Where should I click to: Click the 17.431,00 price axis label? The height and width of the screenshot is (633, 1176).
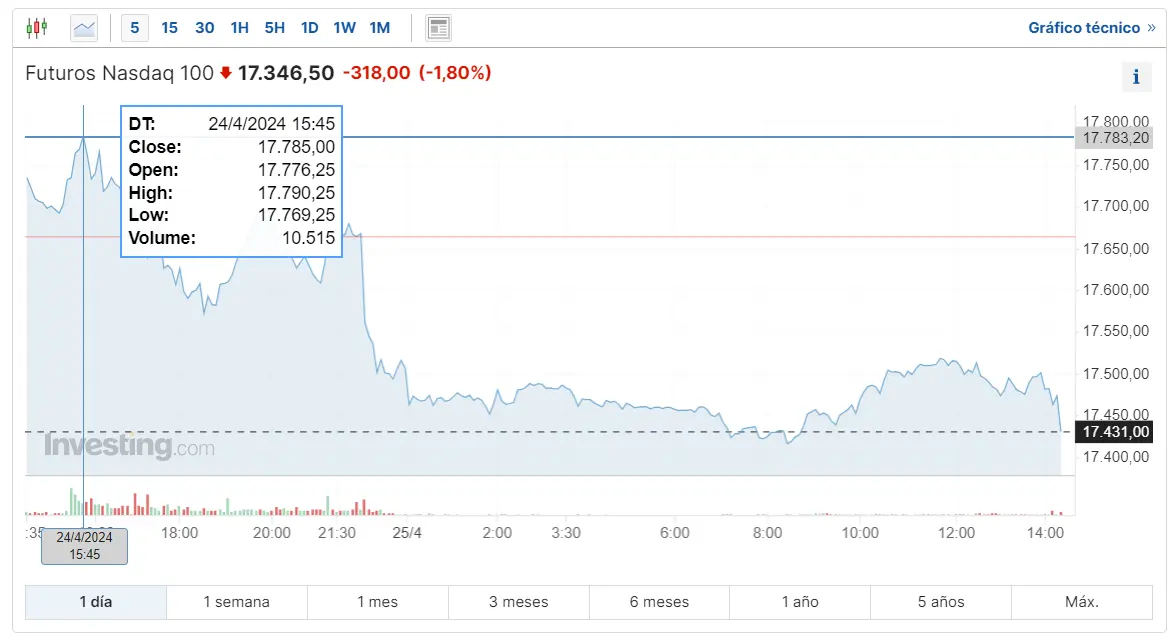tap(1115, 432)
